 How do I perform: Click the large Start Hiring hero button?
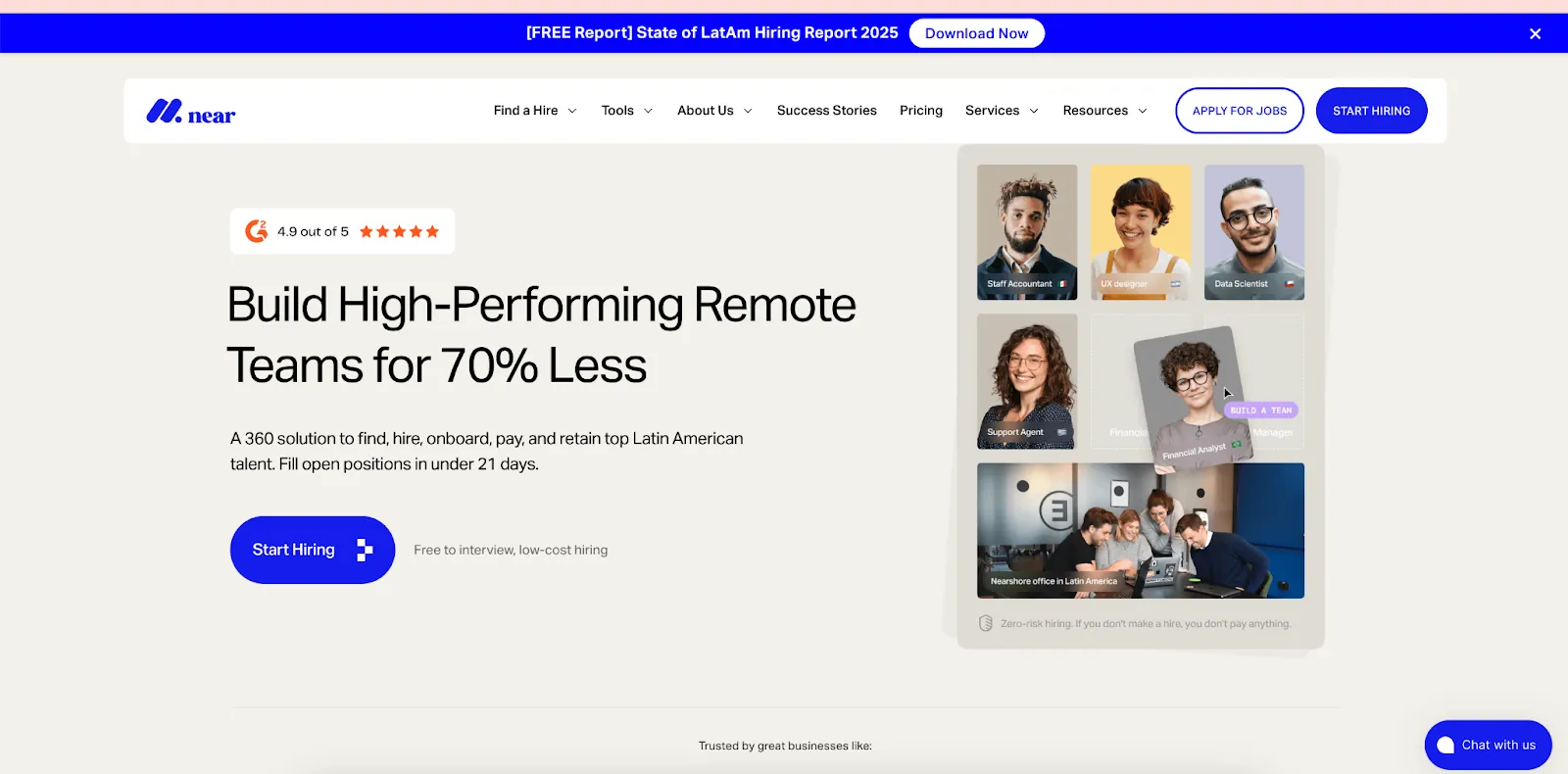(313, 550)
